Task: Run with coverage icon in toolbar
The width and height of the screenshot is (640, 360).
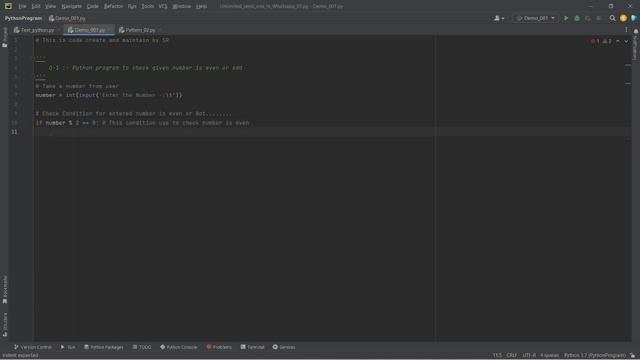Action: pyautogui.click(x=588, y=18)
